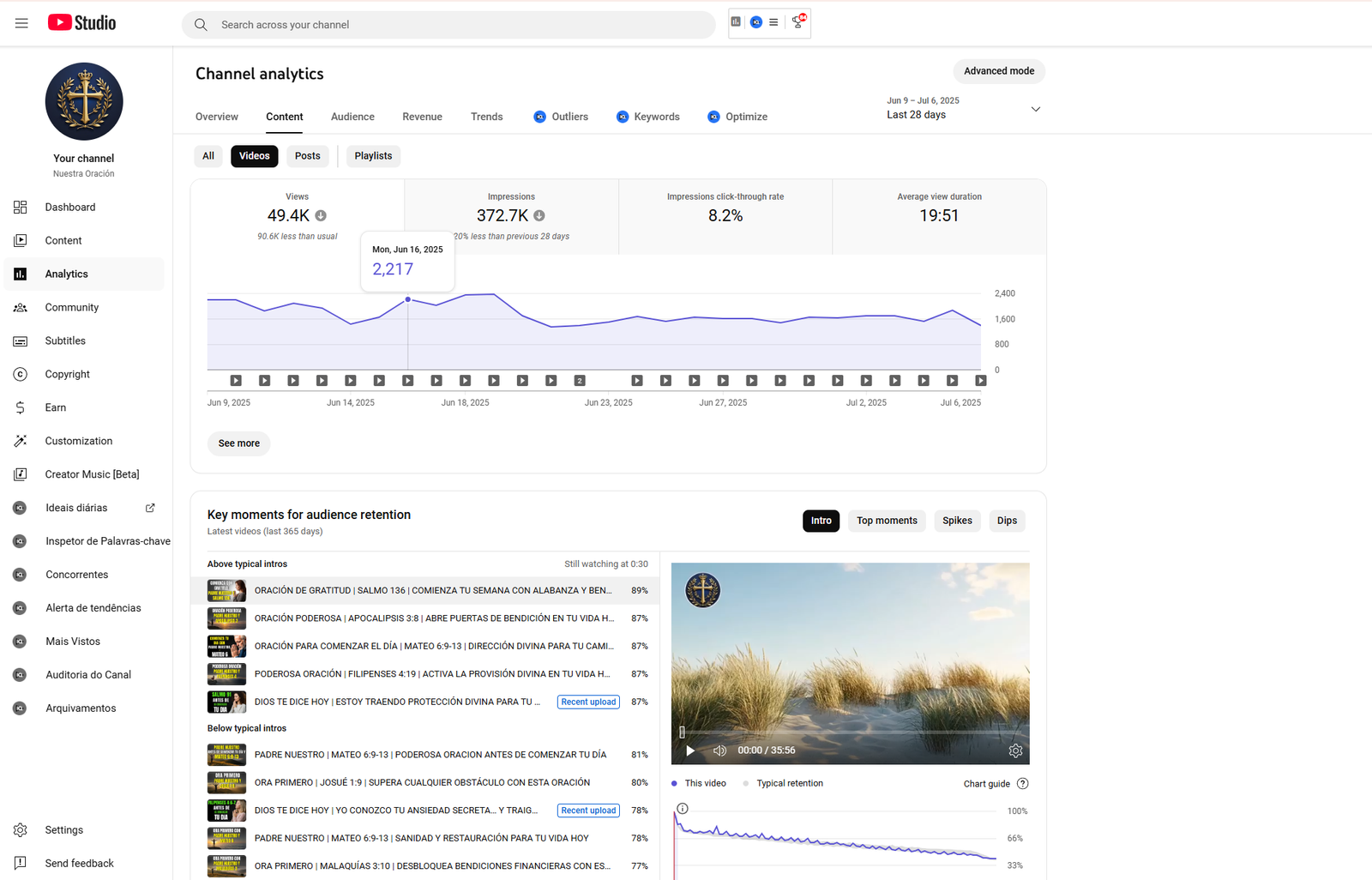The width and height of the screenshot is (1372, 880).
Task: Click the Advanced mode button
Action: [999, 71]
